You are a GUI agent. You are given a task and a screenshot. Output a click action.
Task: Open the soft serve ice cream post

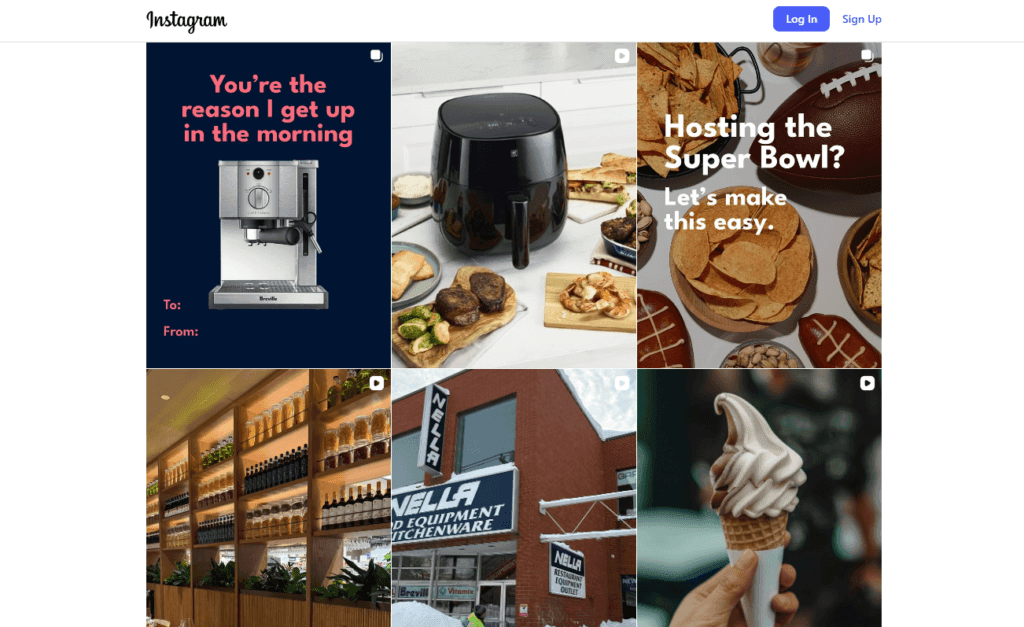[x=759, y=498]
